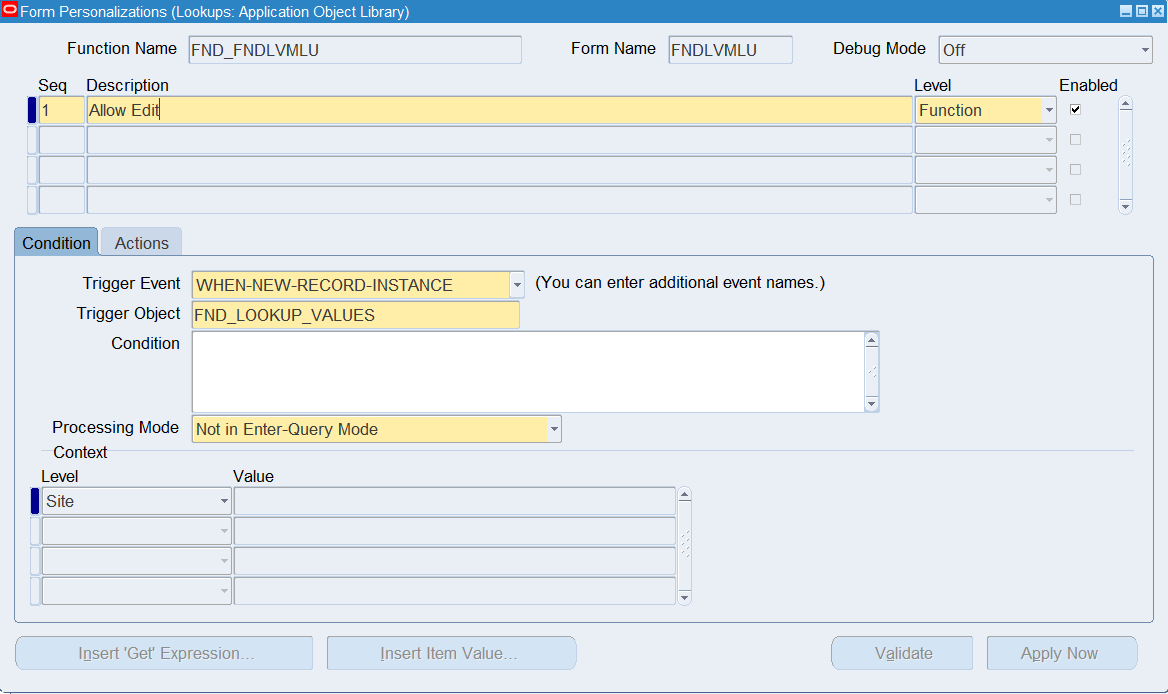The height and width of the screenshot is (694, 1168).
Task: Select the Condition tab
Action: tap(56, 241)
